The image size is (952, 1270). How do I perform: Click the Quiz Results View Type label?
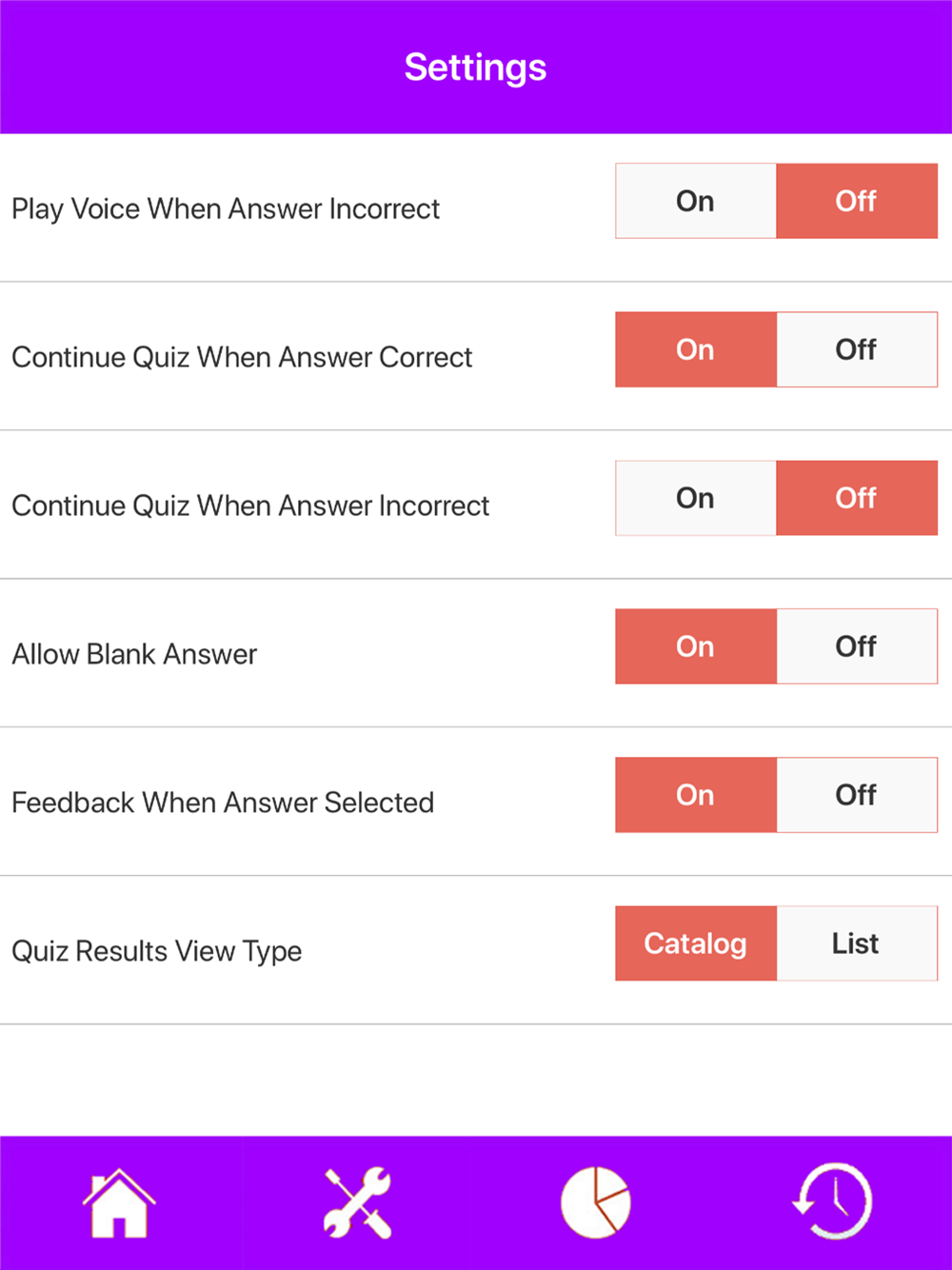(x=157, y=951)
